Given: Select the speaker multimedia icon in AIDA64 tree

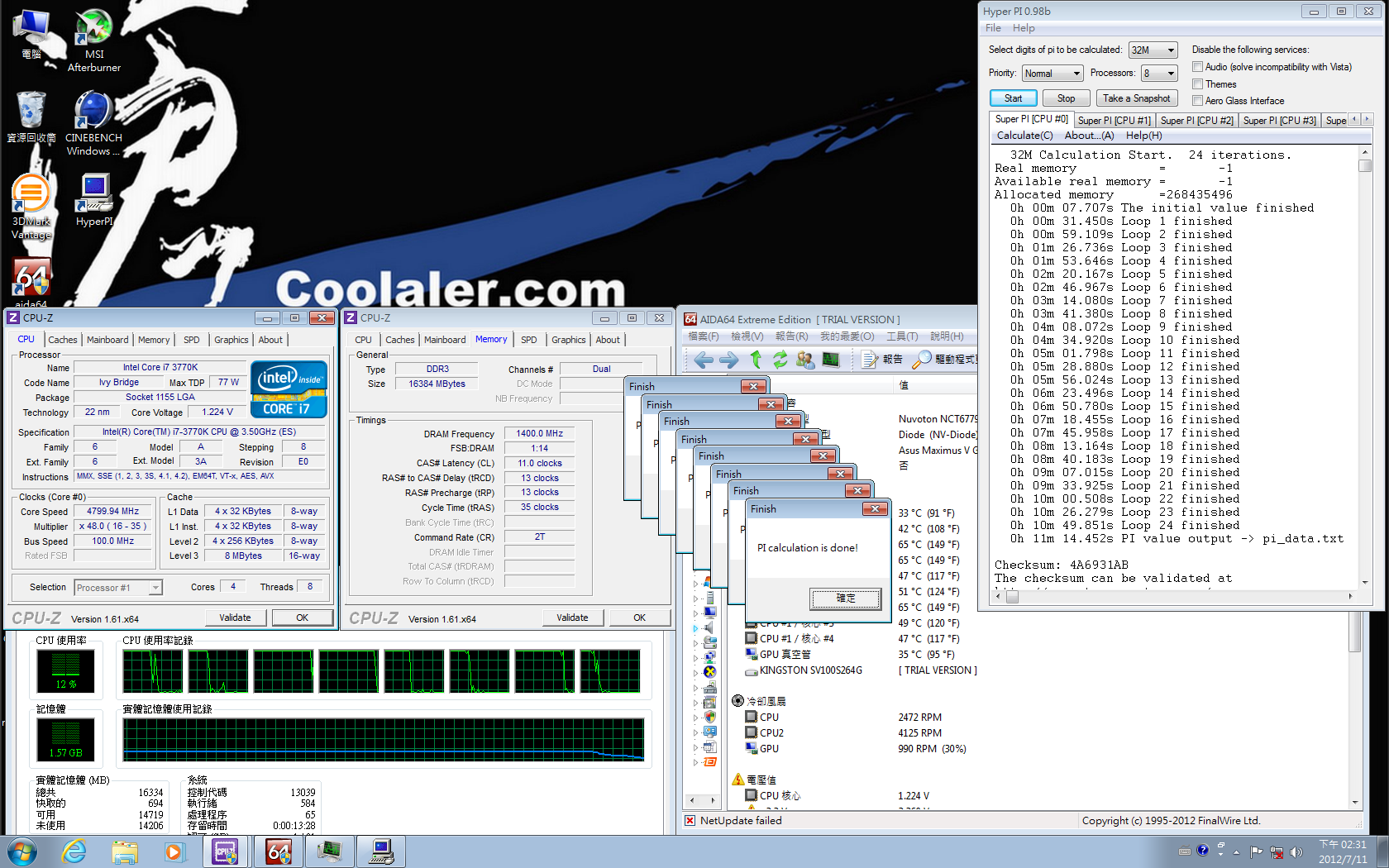Looking at the screenshot, I should [x=709, y=627].
